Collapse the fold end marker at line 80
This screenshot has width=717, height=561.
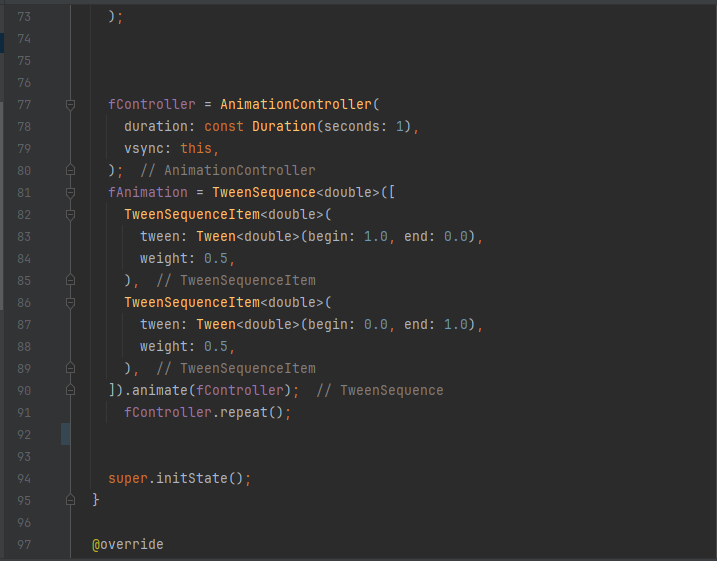click(70, 171)
